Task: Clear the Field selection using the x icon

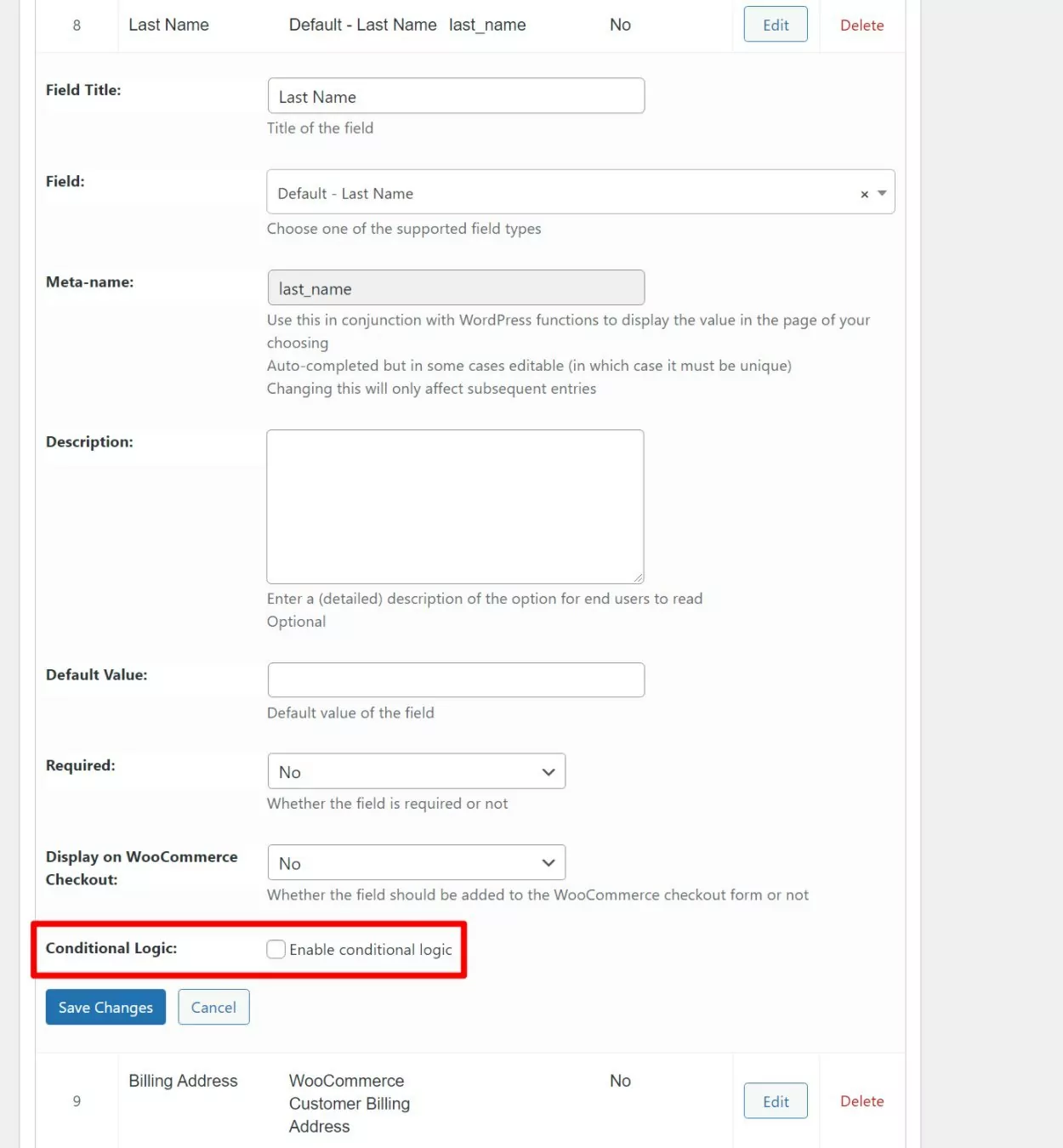Action: coord(864,194)
